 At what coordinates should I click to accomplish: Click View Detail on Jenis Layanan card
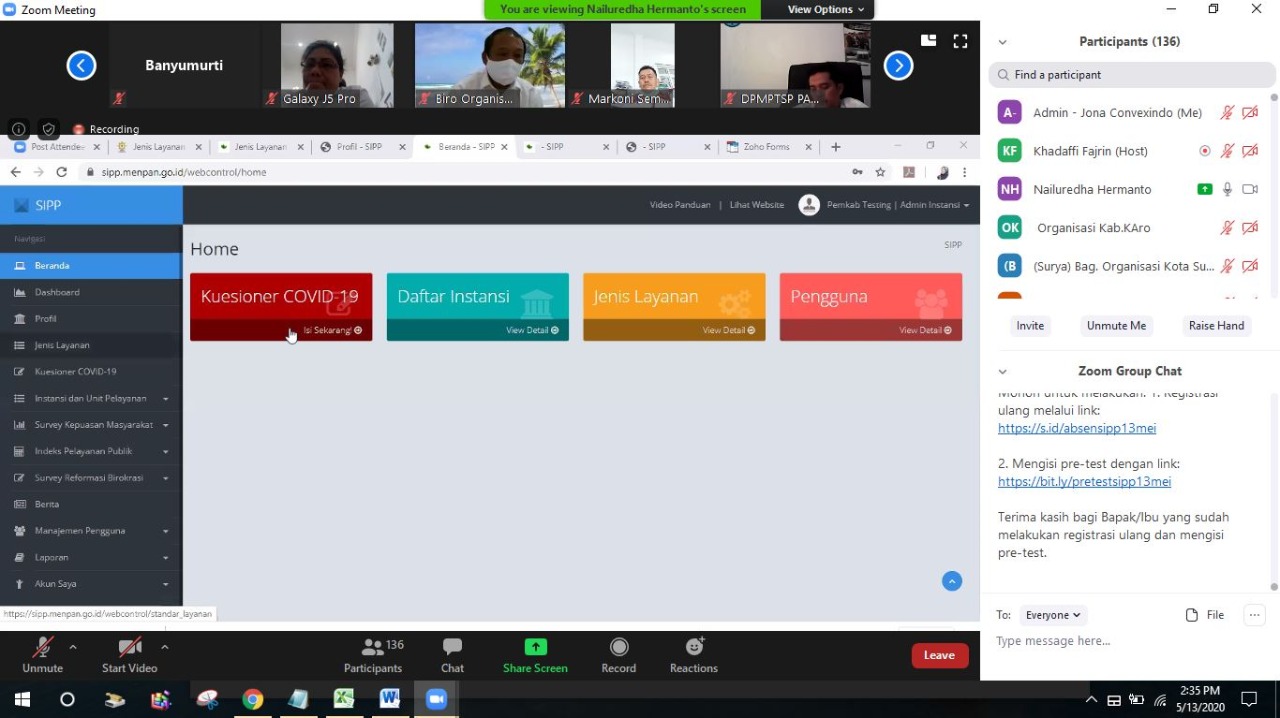pyautogui.click(x=728, y=330)
